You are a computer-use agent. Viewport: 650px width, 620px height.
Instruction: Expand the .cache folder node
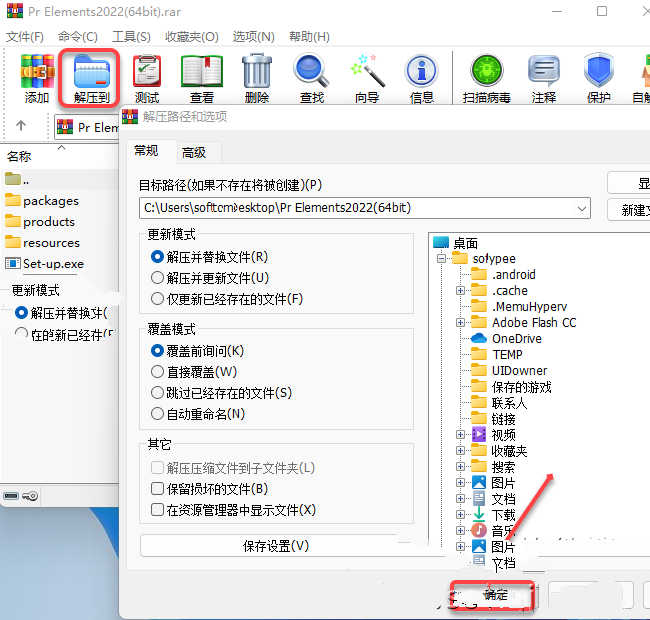tap(460, 291)
